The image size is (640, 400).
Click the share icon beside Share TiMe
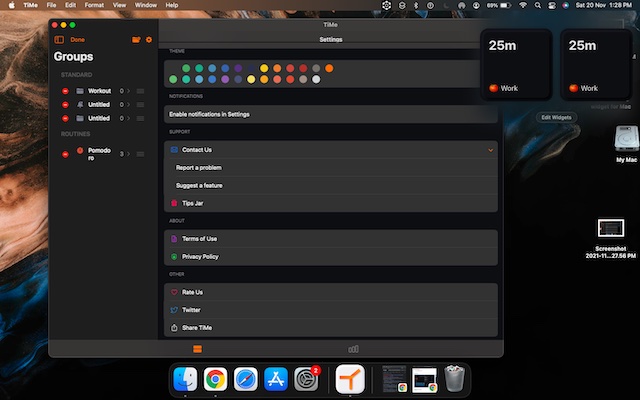(174, 328)
